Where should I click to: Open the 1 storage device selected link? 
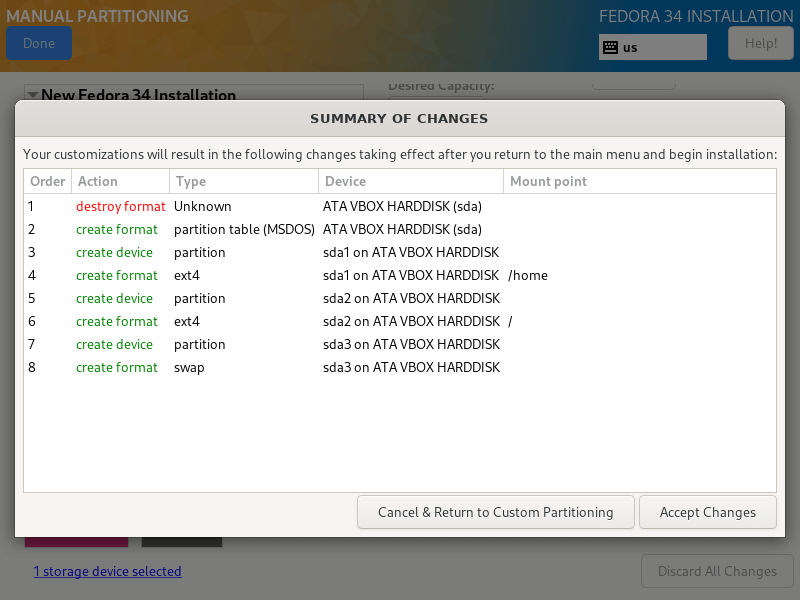coord(107,572)
